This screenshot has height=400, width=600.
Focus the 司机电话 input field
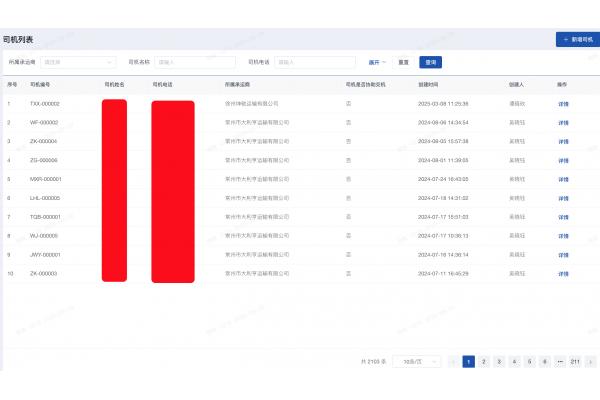[315, 62]
